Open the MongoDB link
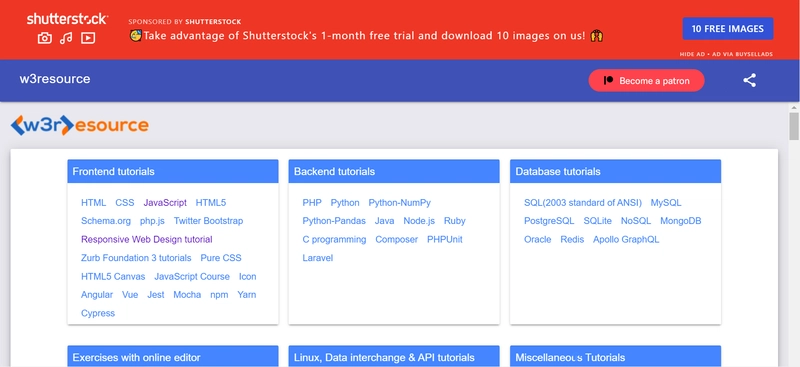Screen dimensions: 800x367 point(681,221)
